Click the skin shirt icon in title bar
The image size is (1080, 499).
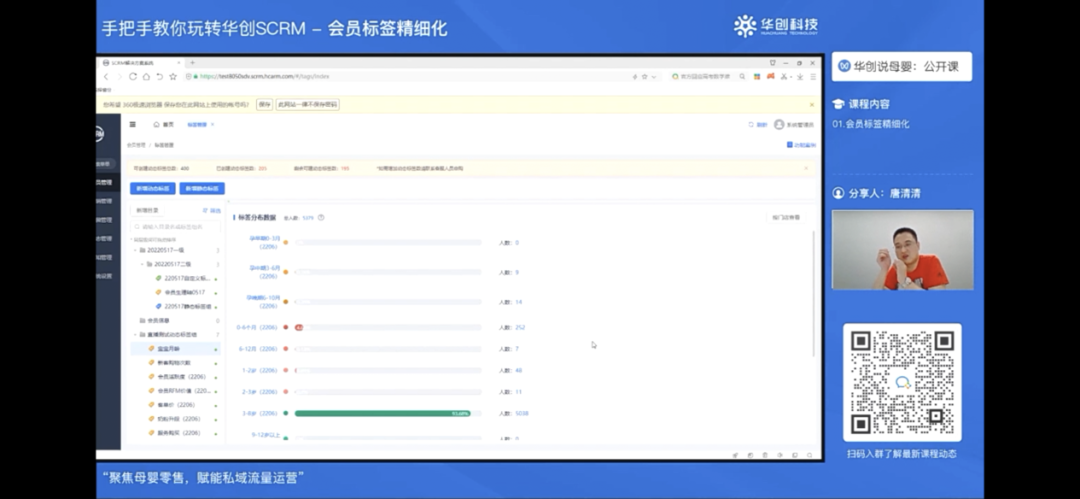[773, 63]
